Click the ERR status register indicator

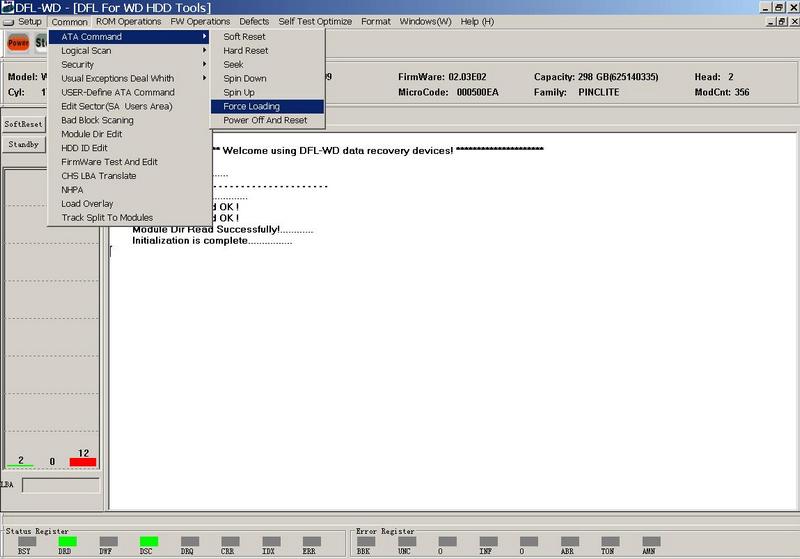312,542
